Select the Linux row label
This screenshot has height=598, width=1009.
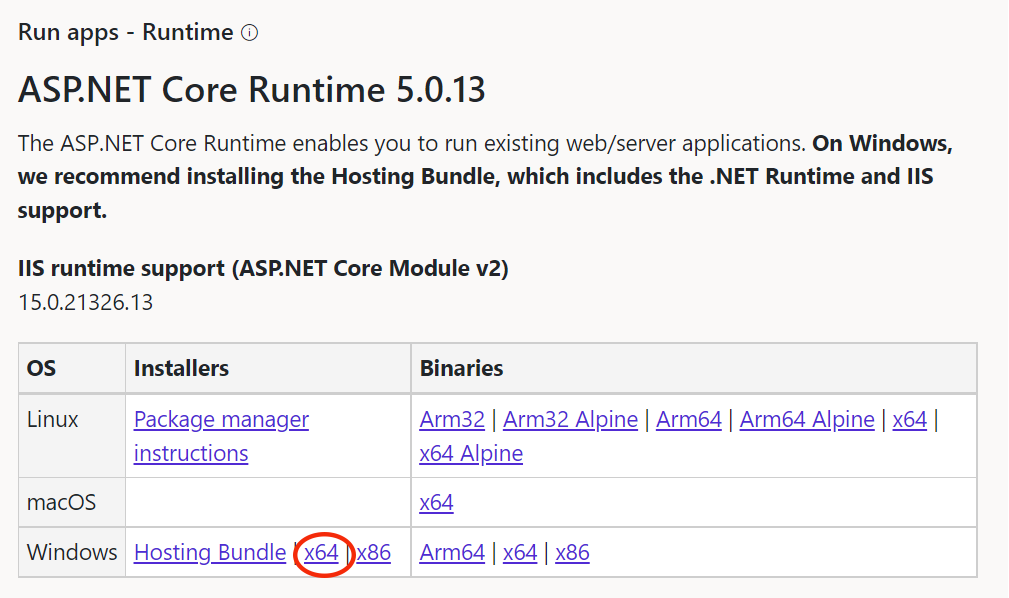pyautogui.click(x=53, y=420)
